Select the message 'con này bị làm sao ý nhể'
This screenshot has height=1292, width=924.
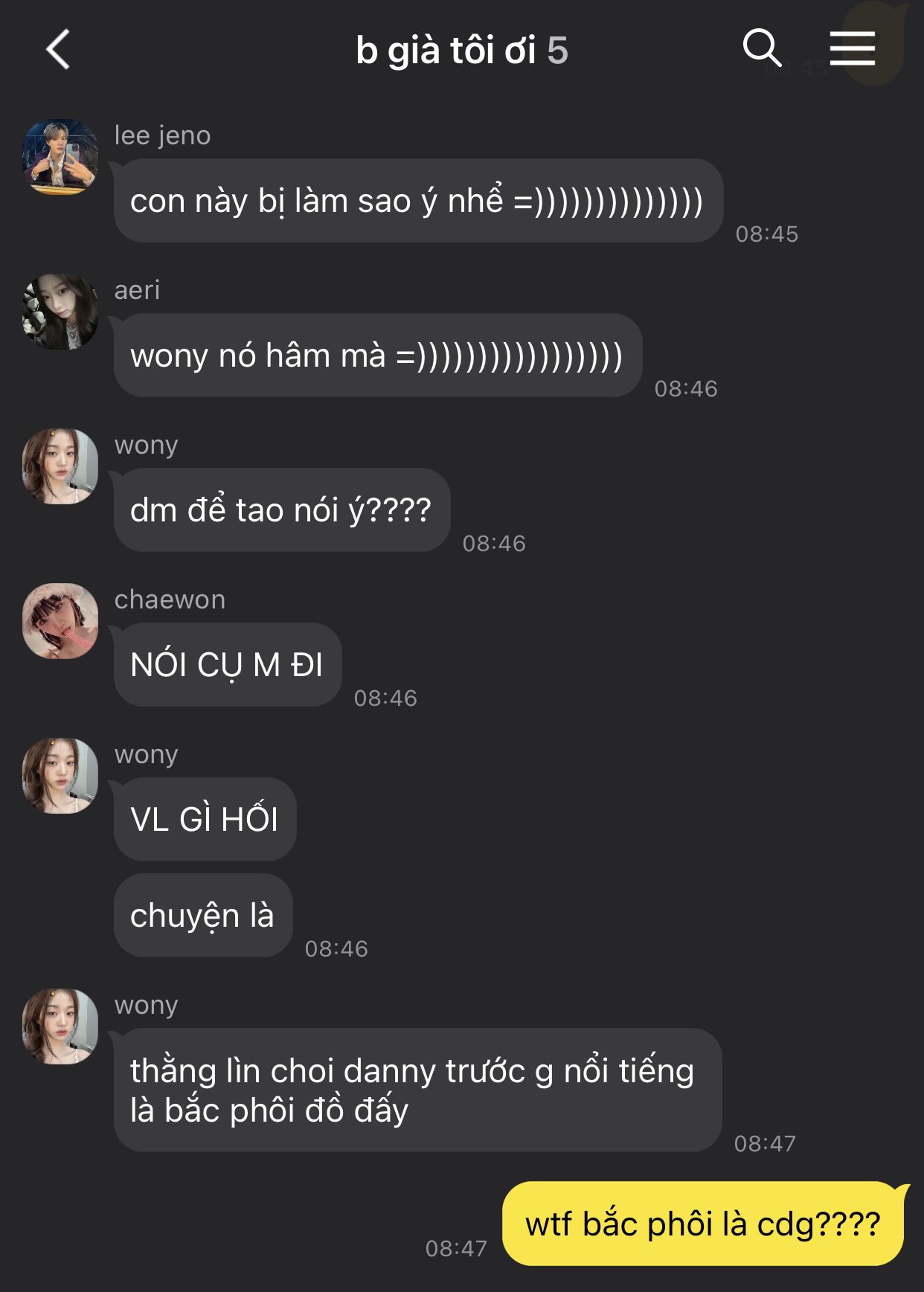[418, 201]
